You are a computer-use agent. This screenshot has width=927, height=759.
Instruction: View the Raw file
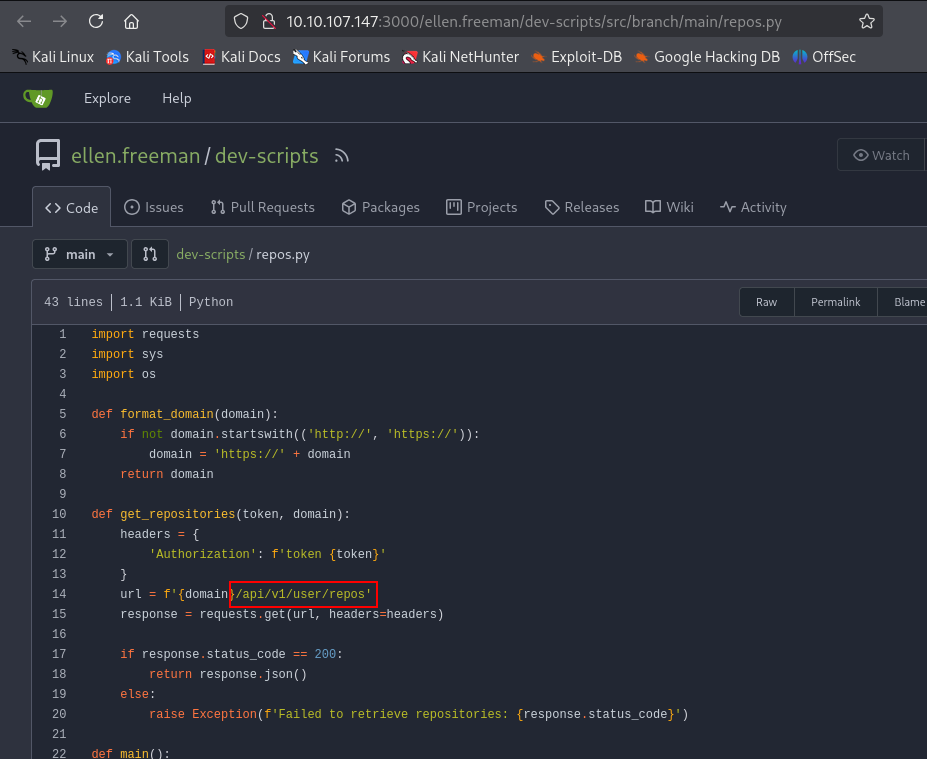coord(766,302)
